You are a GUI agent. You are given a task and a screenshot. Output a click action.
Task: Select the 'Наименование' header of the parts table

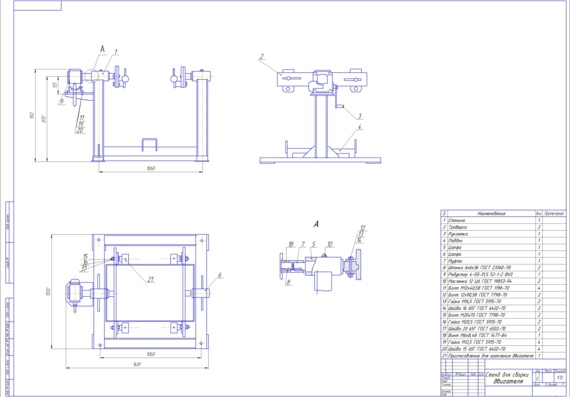point(491,213)
